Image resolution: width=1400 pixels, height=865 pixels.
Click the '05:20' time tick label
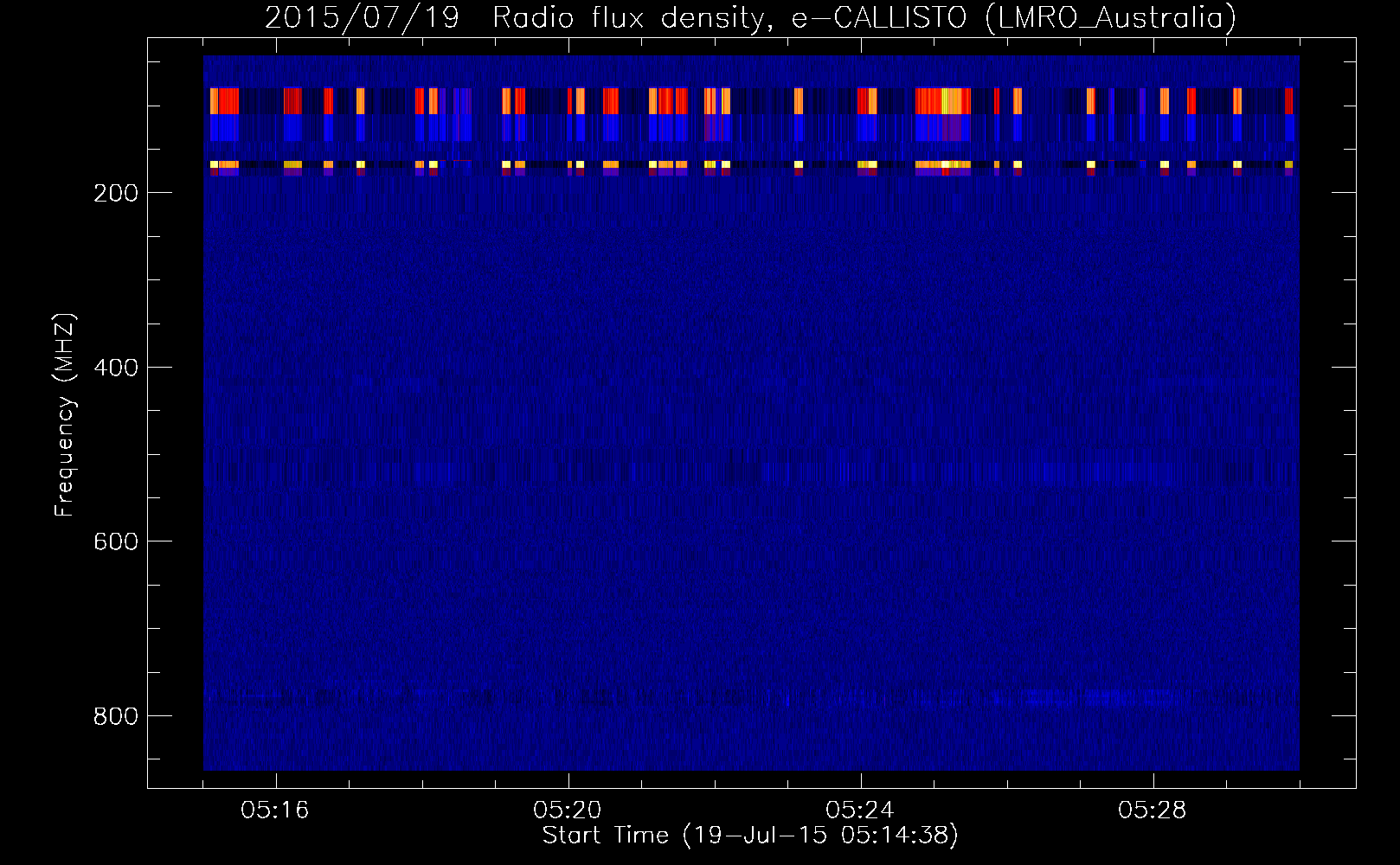568,811
